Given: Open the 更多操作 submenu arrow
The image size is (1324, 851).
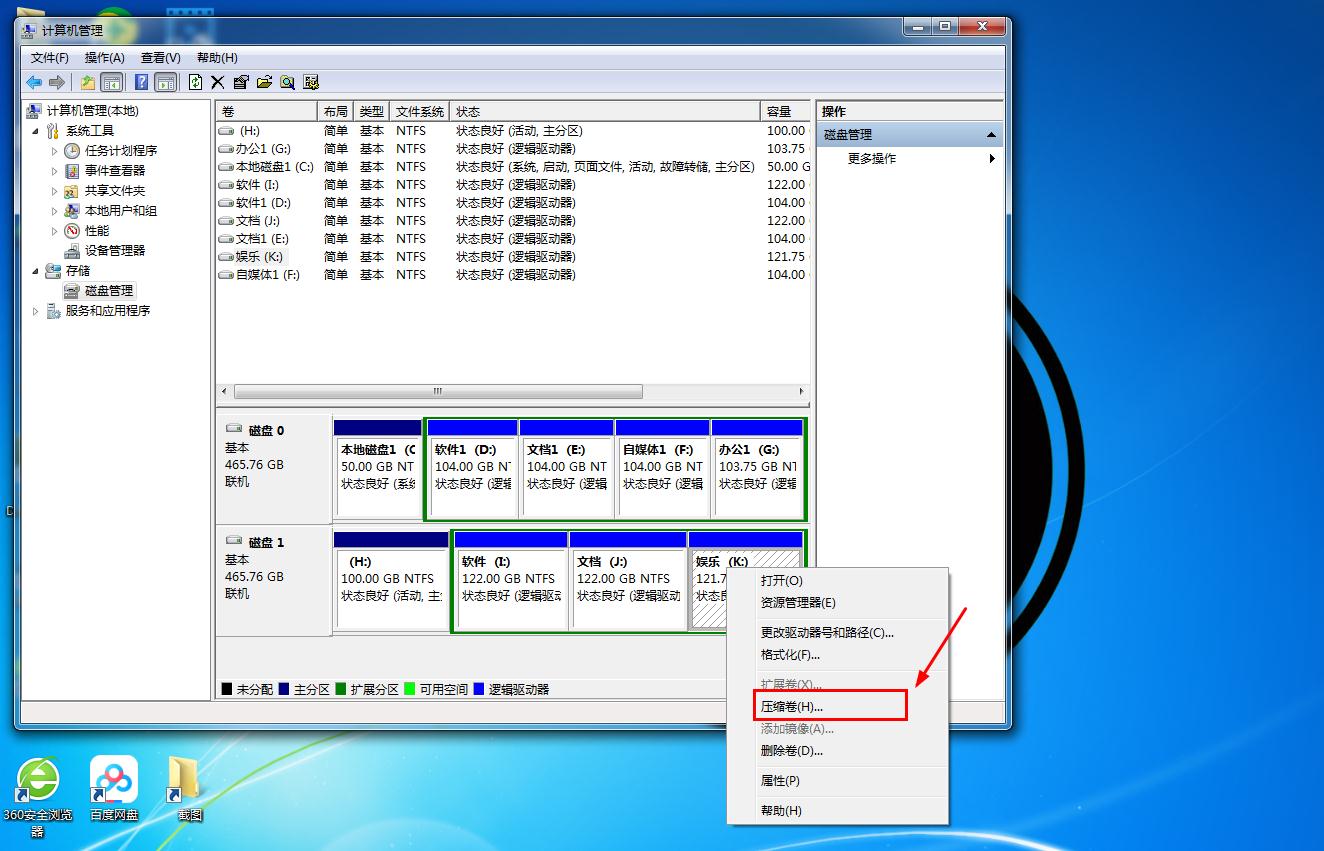Looking at the screenshot, I should point(992,159).
